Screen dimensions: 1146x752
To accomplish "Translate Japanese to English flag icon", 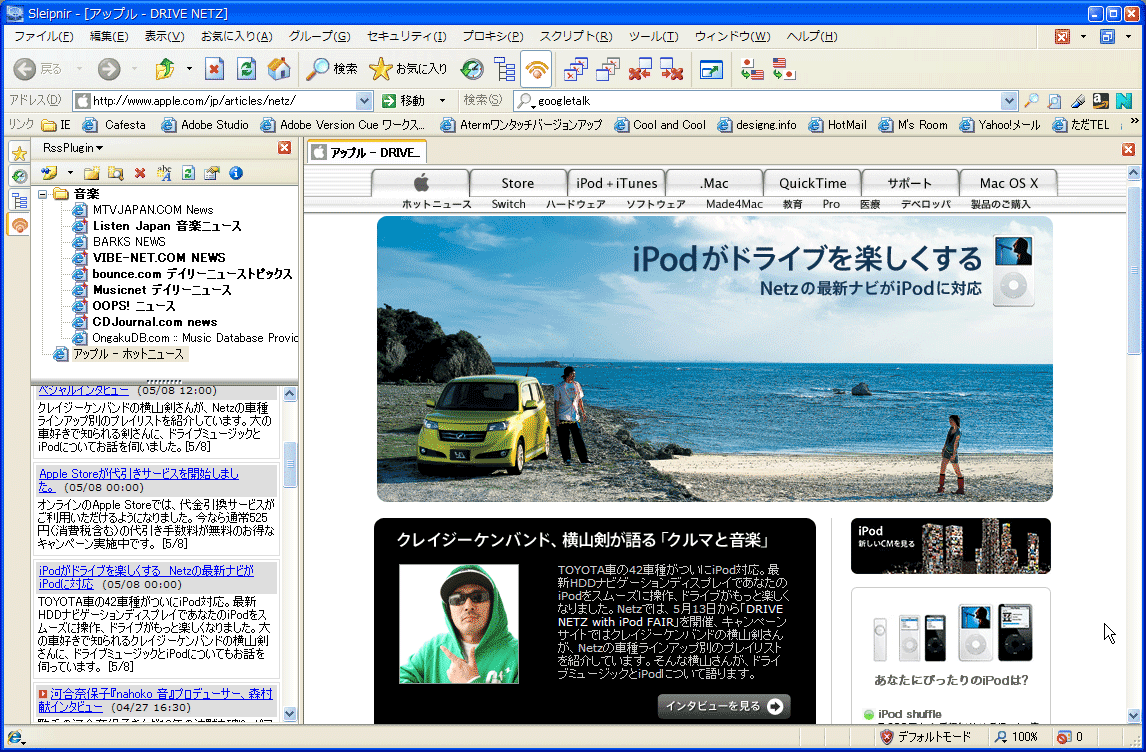I will pyautogui.click(x=751, y=69).
